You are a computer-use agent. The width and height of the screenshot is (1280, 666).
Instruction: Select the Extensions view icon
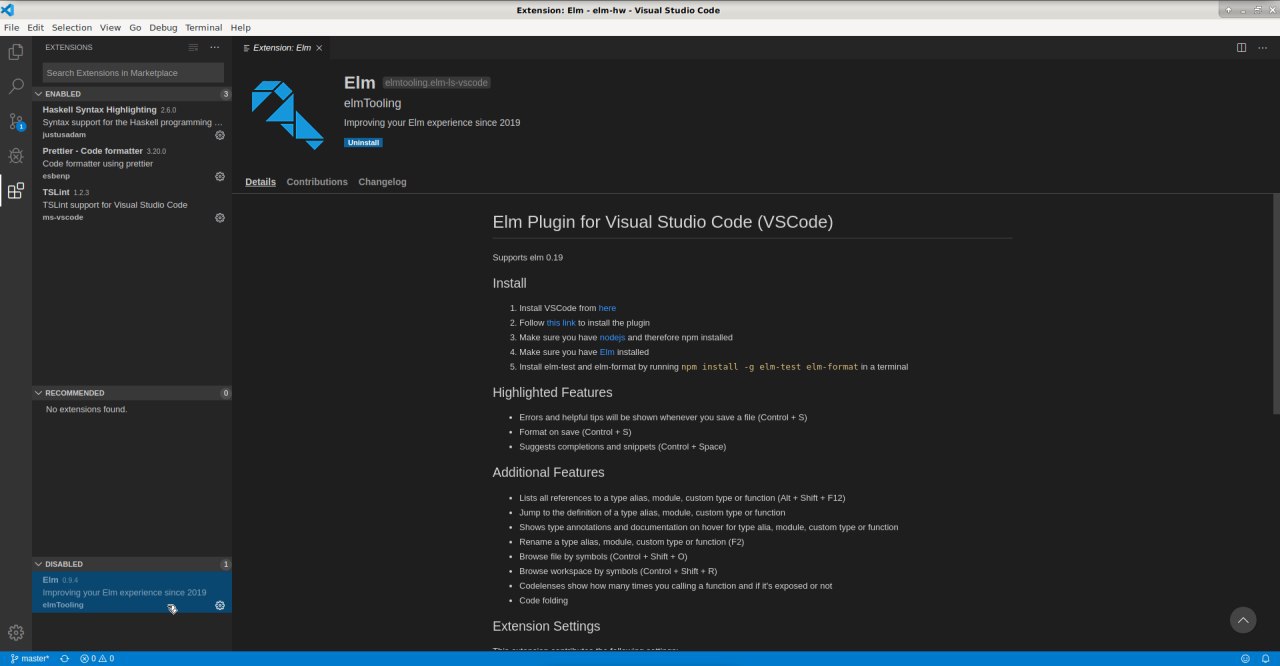pos(16,190)
